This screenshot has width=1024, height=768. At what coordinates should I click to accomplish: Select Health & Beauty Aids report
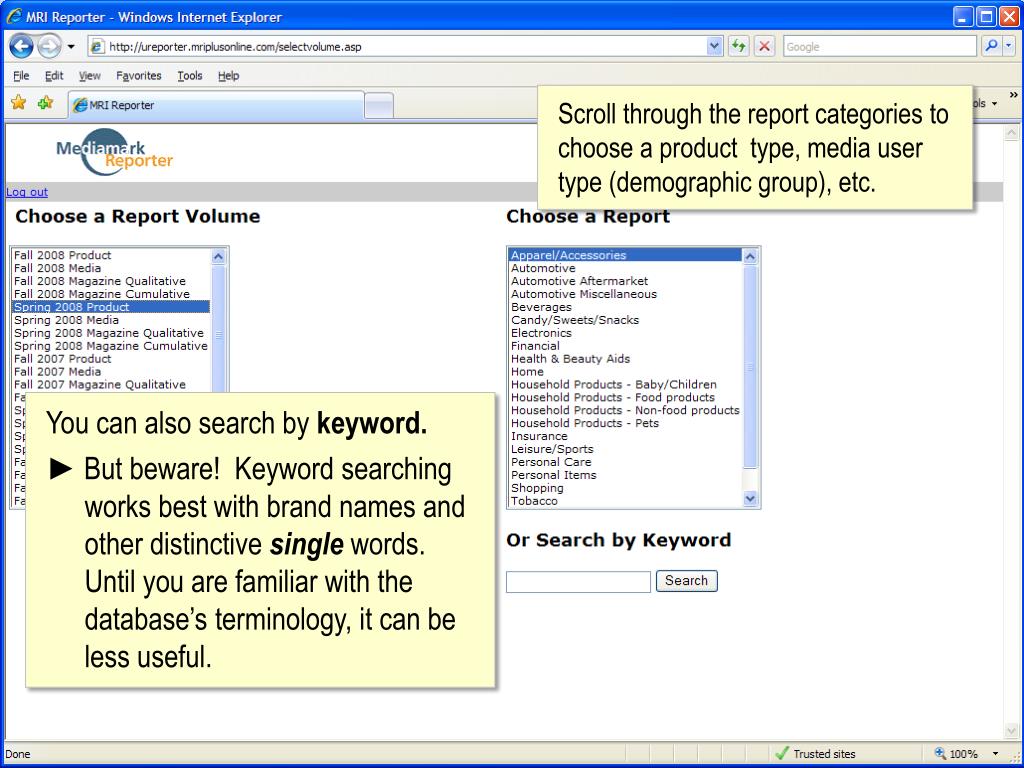pyautogui.click(x=626, y=359)
